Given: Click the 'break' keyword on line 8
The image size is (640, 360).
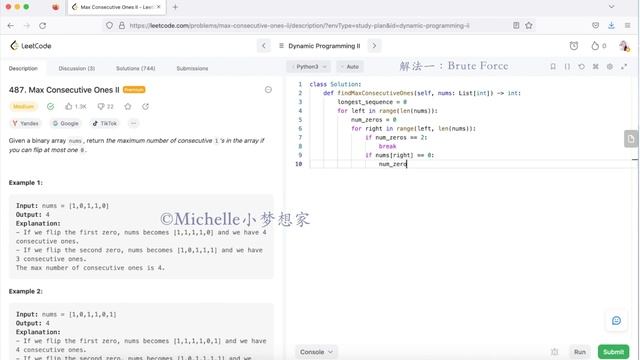Looking at the screenshot, I should [x=387, y=146].
